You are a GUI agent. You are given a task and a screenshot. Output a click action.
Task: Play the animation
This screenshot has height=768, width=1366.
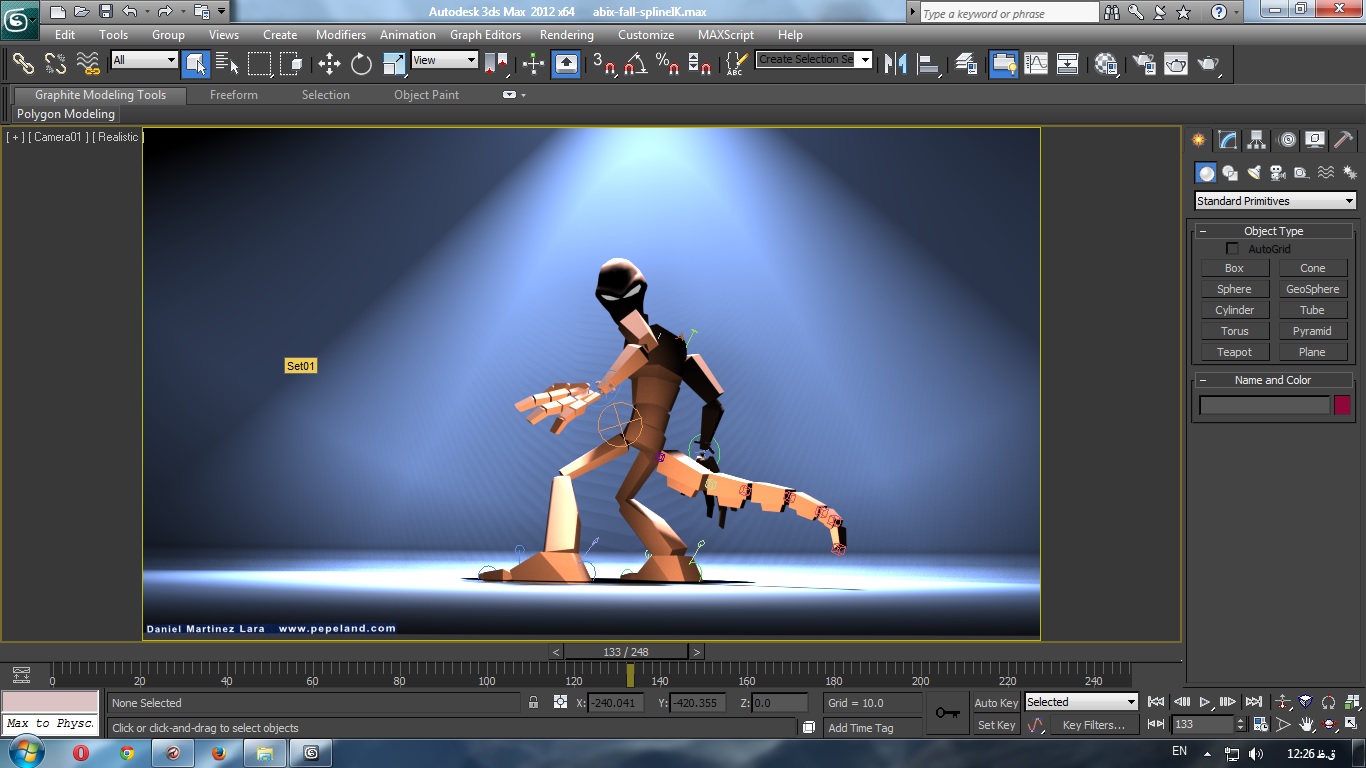[1205, 702]
